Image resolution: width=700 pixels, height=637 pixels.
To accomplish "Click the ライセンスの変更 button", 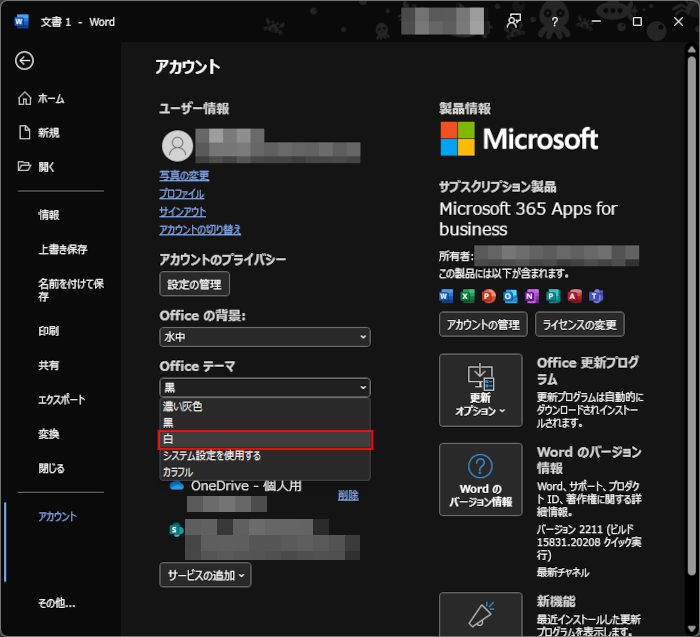I will [580, 324].
